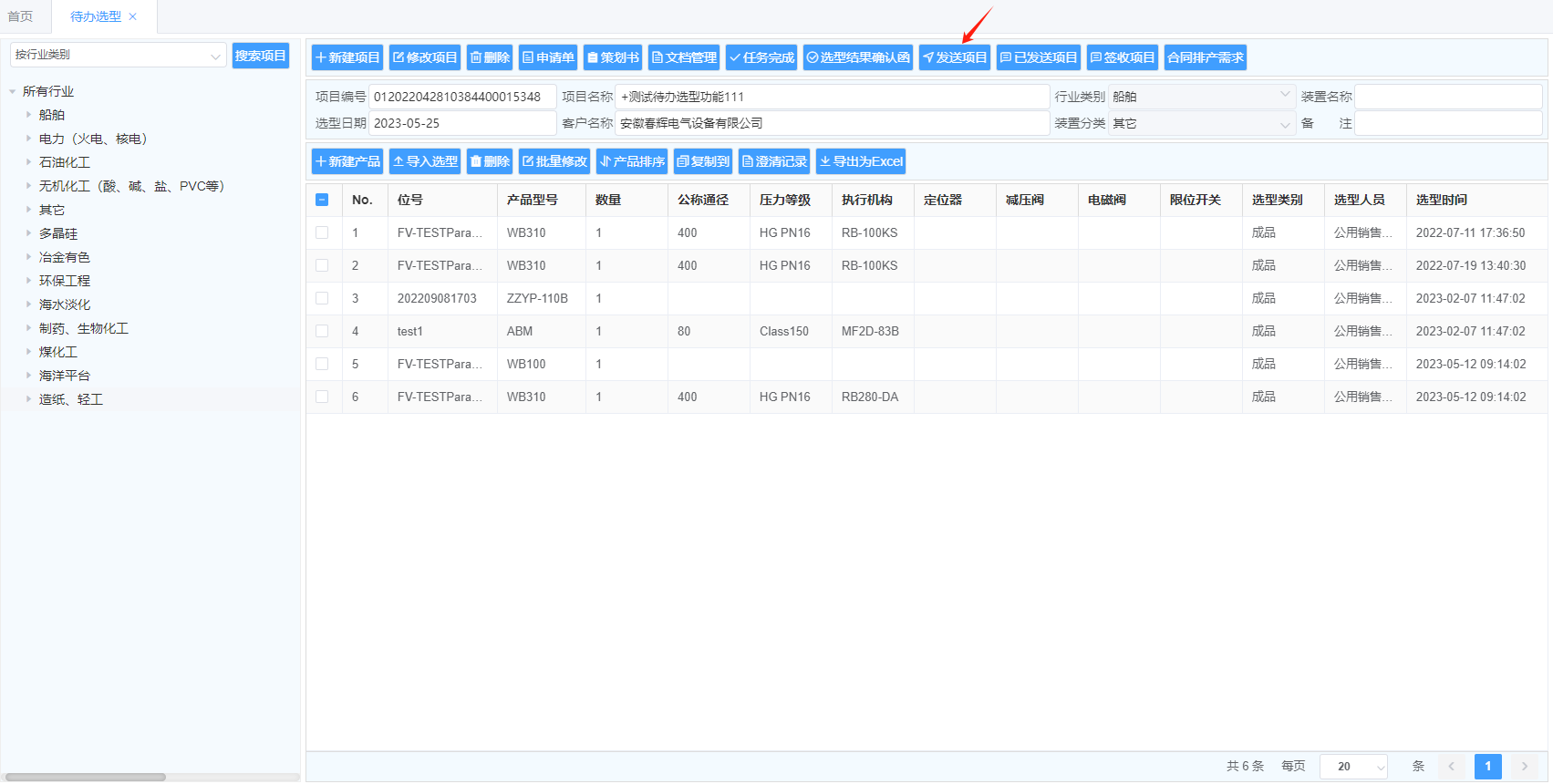Click the 产品排序 sort icon button
This screenshot has height=784, width=1553.
631,161
